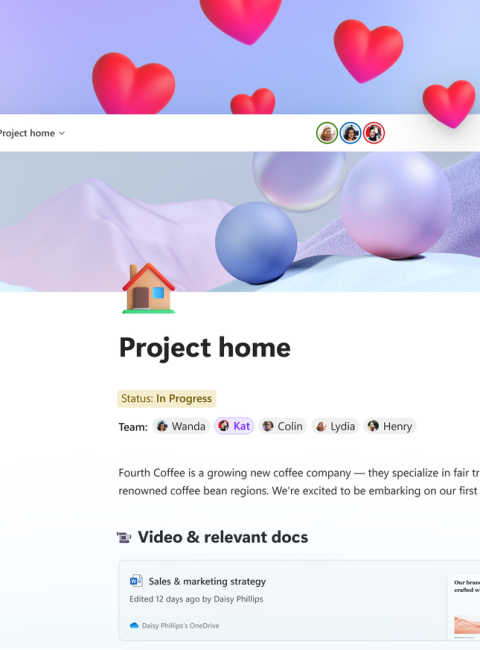480x650 pixels.
Task: Click the video camera icon beside heading
Action: point(124,537)
